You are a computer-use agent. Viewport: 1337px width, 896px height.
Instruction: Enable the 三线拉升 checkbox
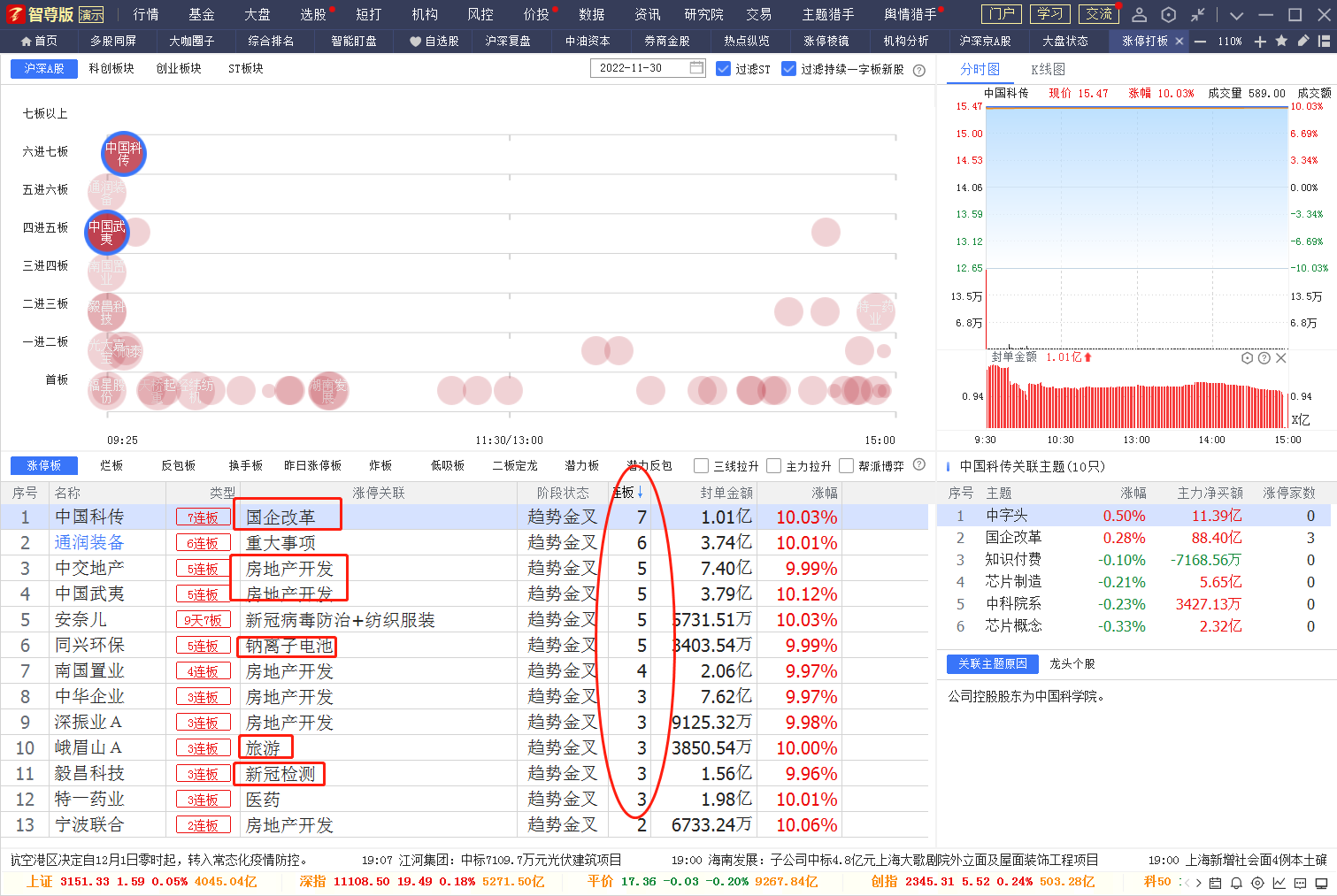click(702, 465)
